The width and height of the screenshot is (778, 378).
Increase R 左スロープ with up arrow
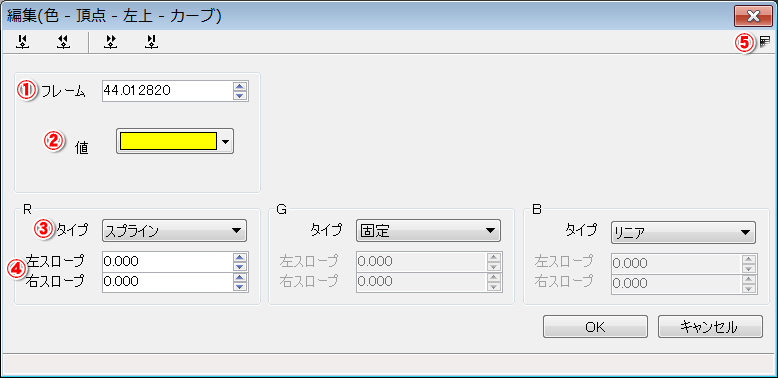[240, 257]
